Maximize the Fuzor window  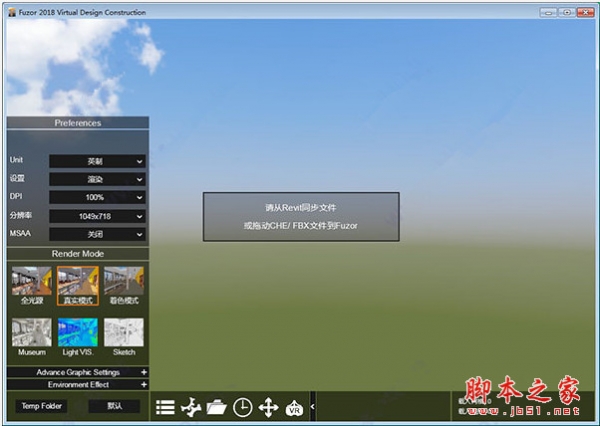click(x=567, y=12)
